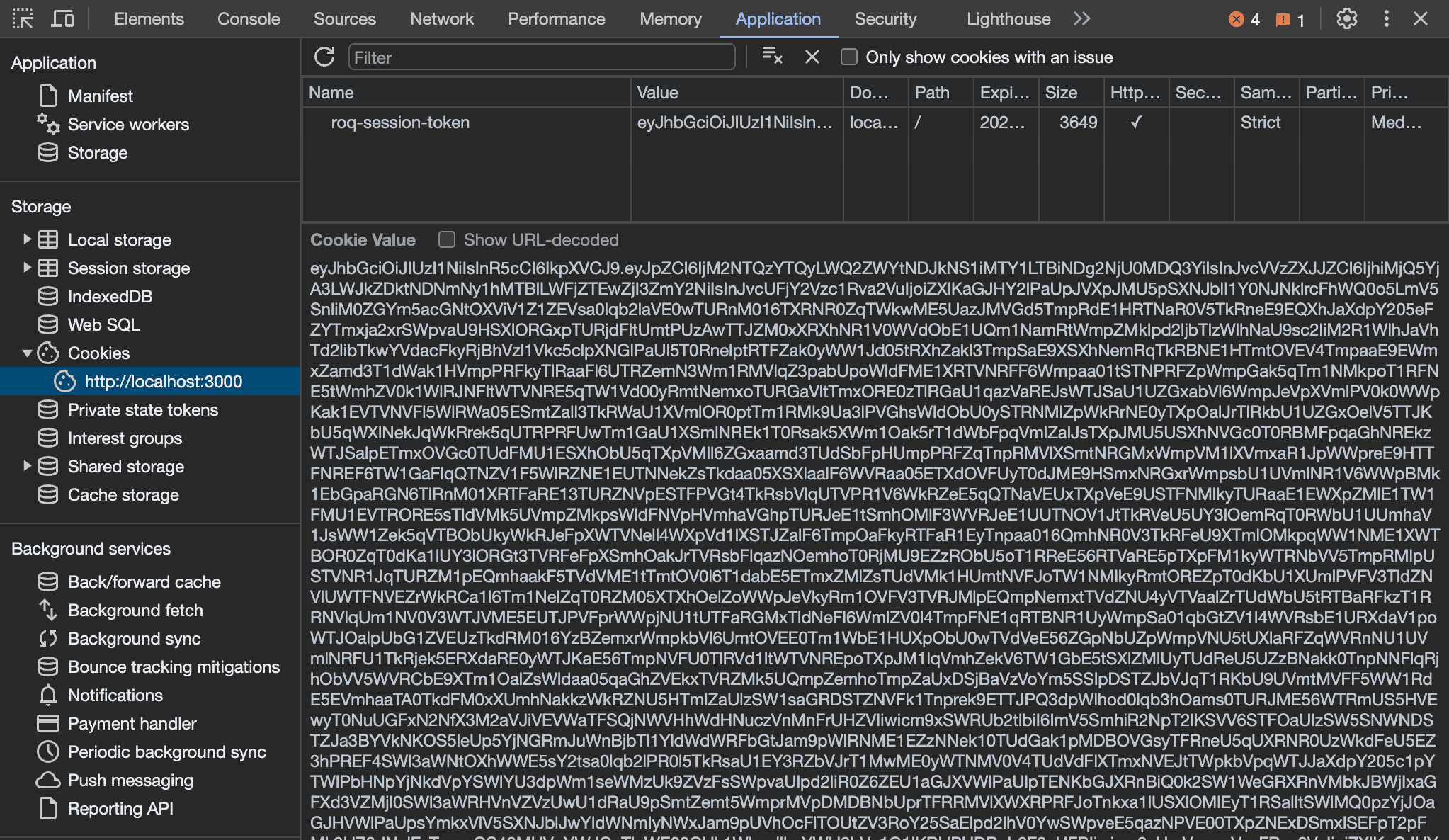1449x840 pixels.
Task: Click the DevTools settings gear icon
Action: (x=1346, y=18)
